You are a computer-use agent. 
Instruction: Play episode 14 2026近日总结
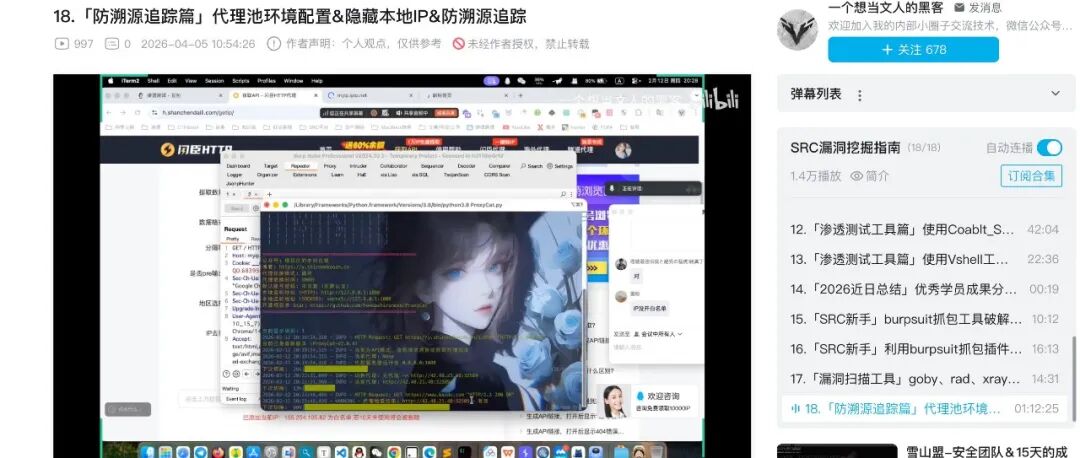[926, 289]
